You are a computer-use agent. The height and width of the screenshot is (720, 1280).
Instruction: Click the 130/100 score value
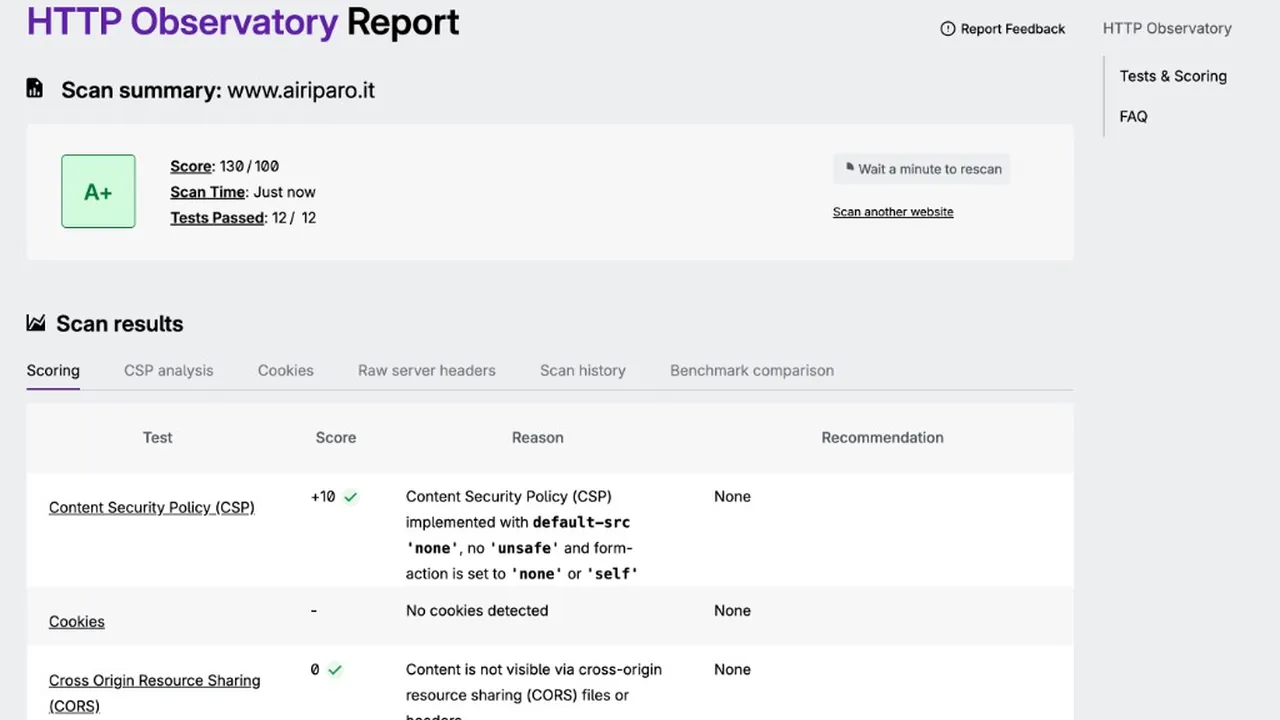coord(249,166)
